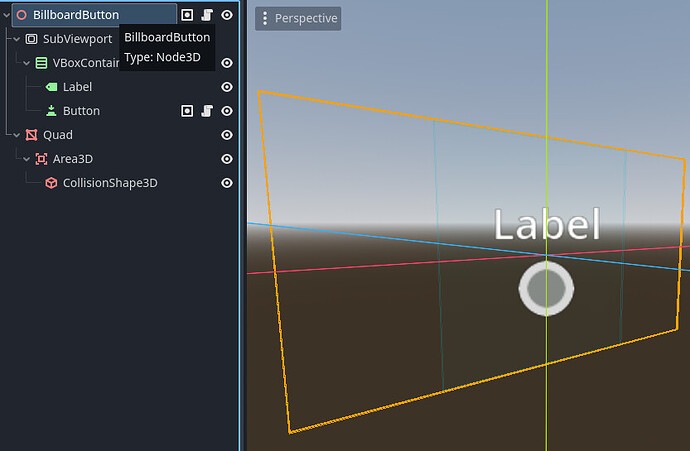Image resolution: width=690 pixels, height=451 pixels.
Task: Select the Area3D node
Action: click(73, 159)
